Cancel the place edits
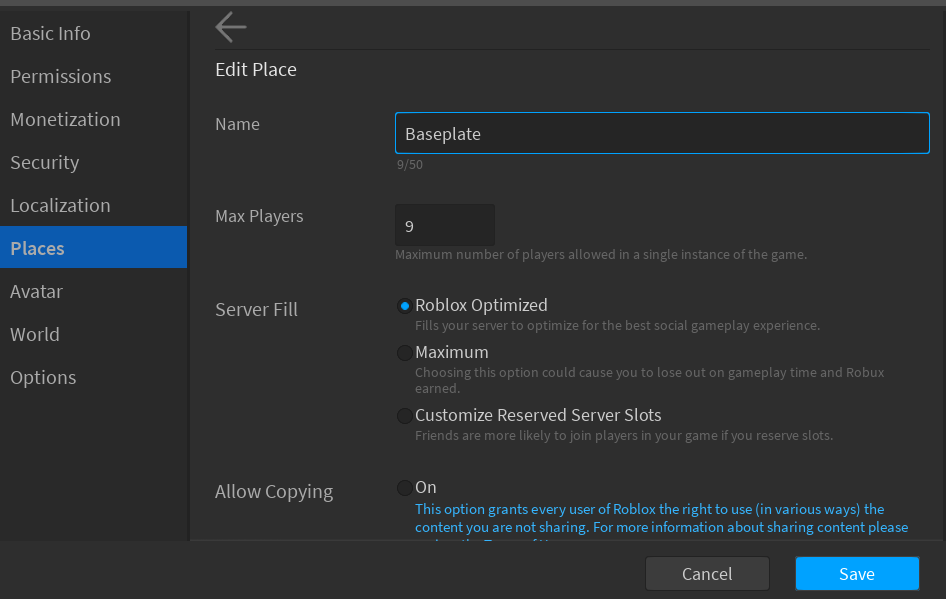This screenshot has width=946, height=599. [707, 573]
